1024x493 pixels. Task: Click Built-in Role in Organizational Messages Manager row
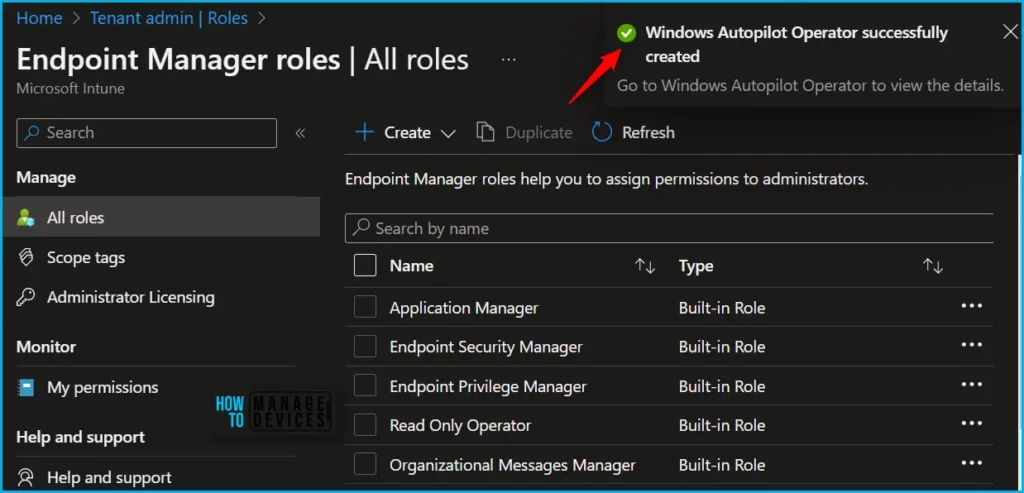coord(722,465)
